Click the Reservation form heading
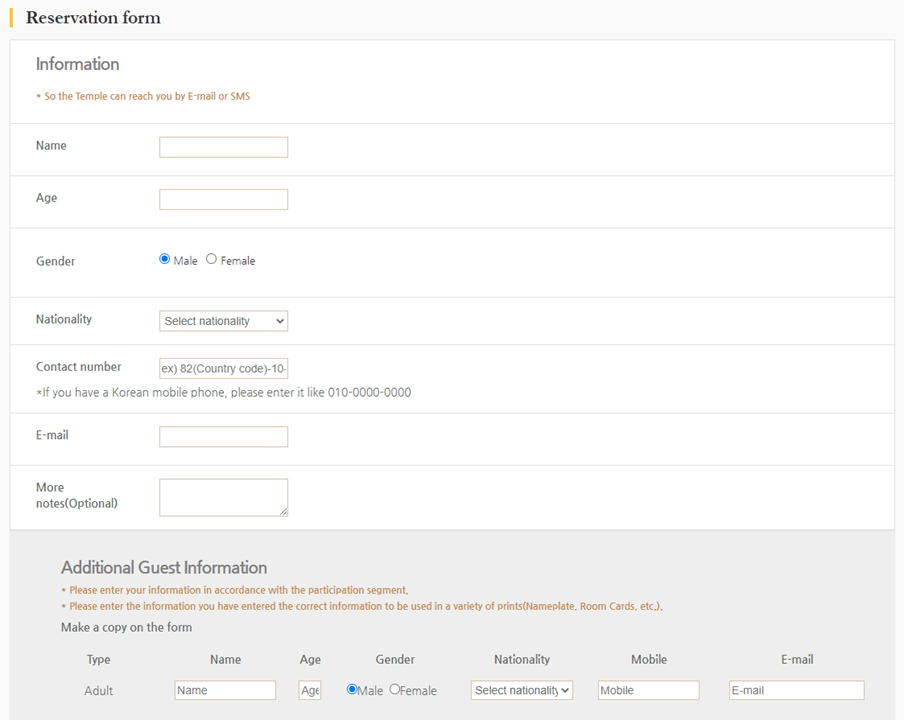904x720 pixels. tap(93, 18)
